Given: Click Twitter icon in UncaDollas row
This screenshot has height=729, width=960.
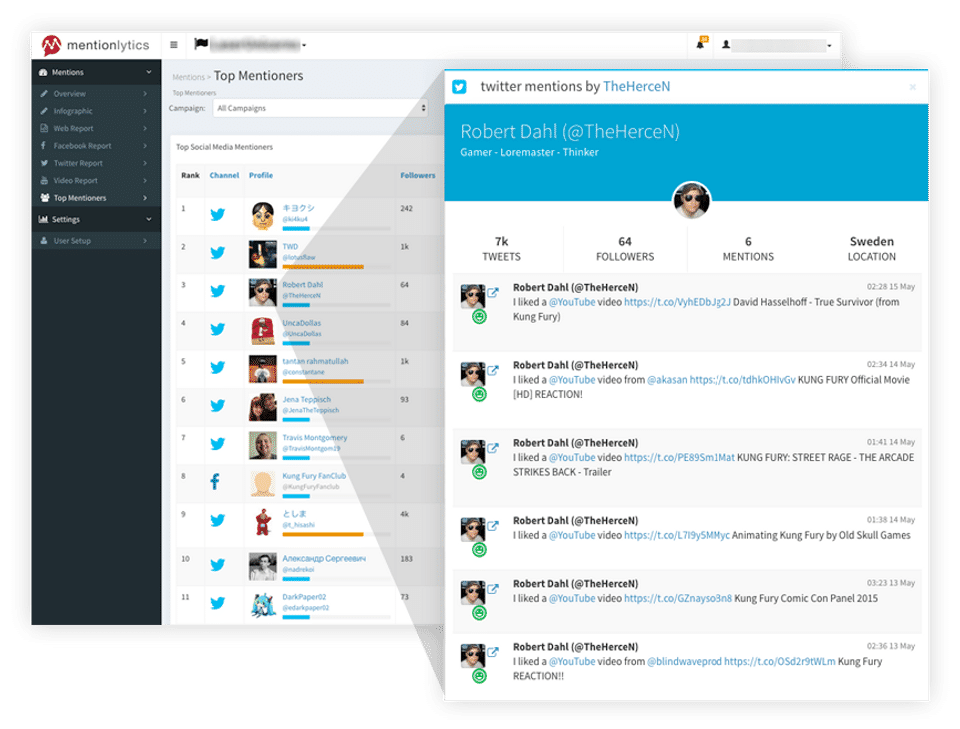Looking at the screenshot, I should [x=217, y=329].
